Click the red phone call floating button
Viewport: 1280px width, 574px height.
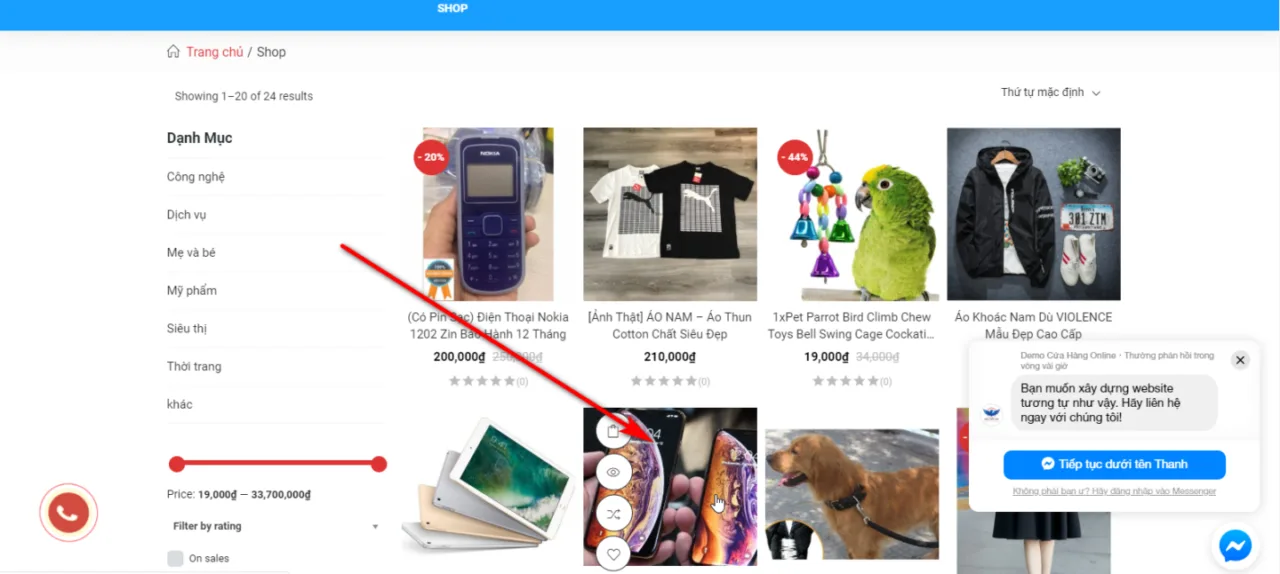tap(68, 514)
